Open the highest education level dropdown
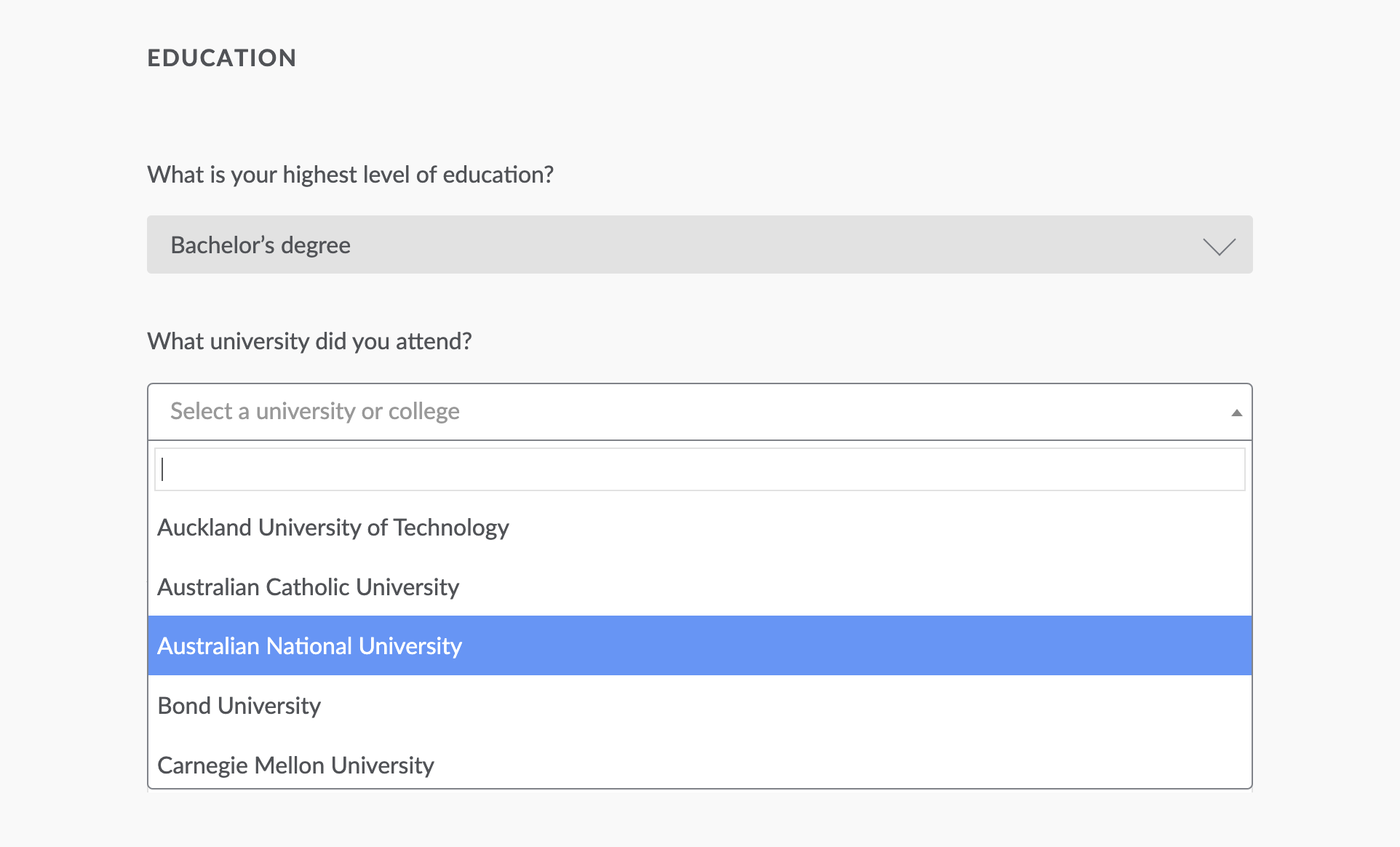 (x=699, y=244)
